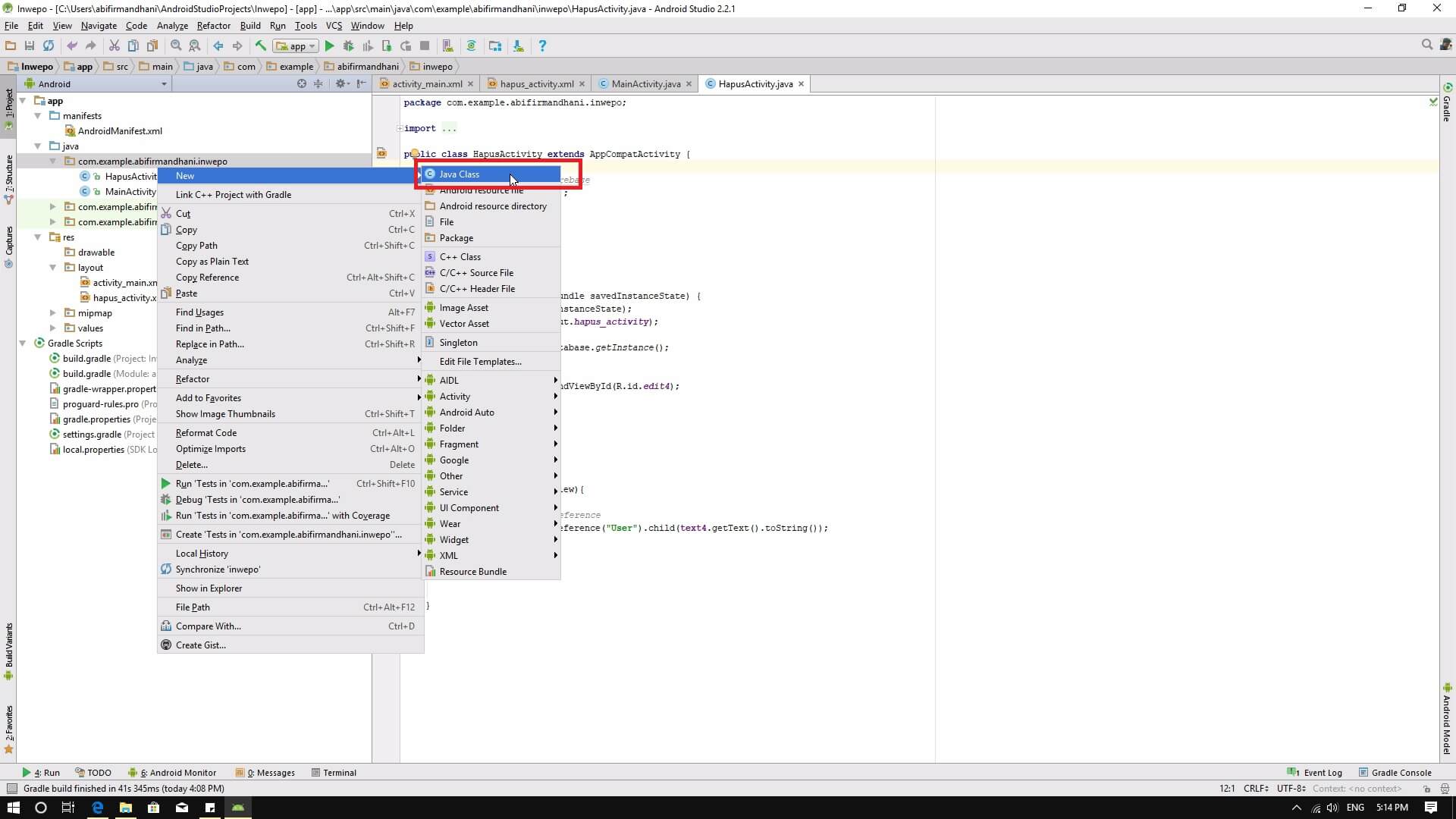Click the Make Project hammer icon
1456x819 pixels.
tap(260, 46)
